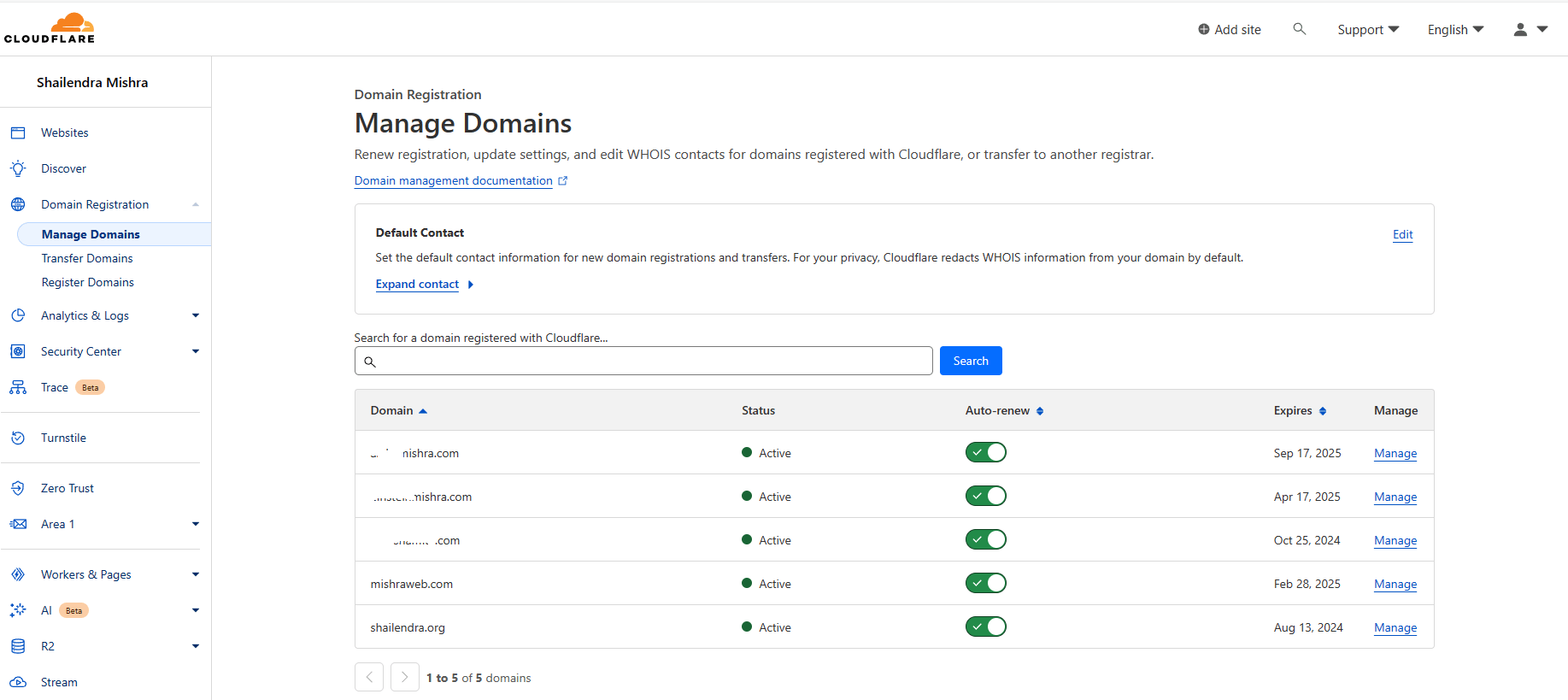Viewport: 1568px width, 700px height.
Task: Click the Workers & Pages icon
Action: [18, 574]
